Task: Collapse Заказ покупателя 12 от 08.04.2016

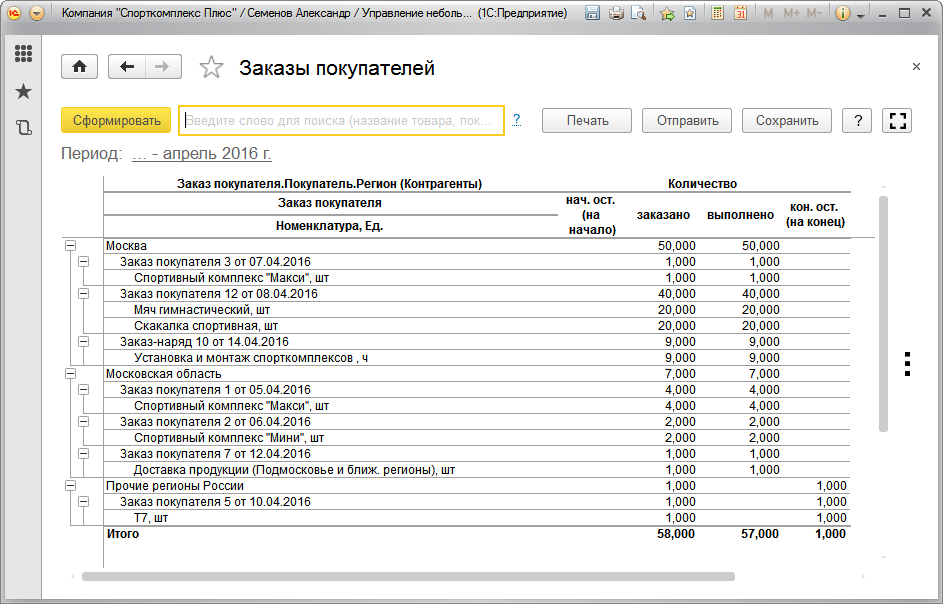Action: point(84,293)
